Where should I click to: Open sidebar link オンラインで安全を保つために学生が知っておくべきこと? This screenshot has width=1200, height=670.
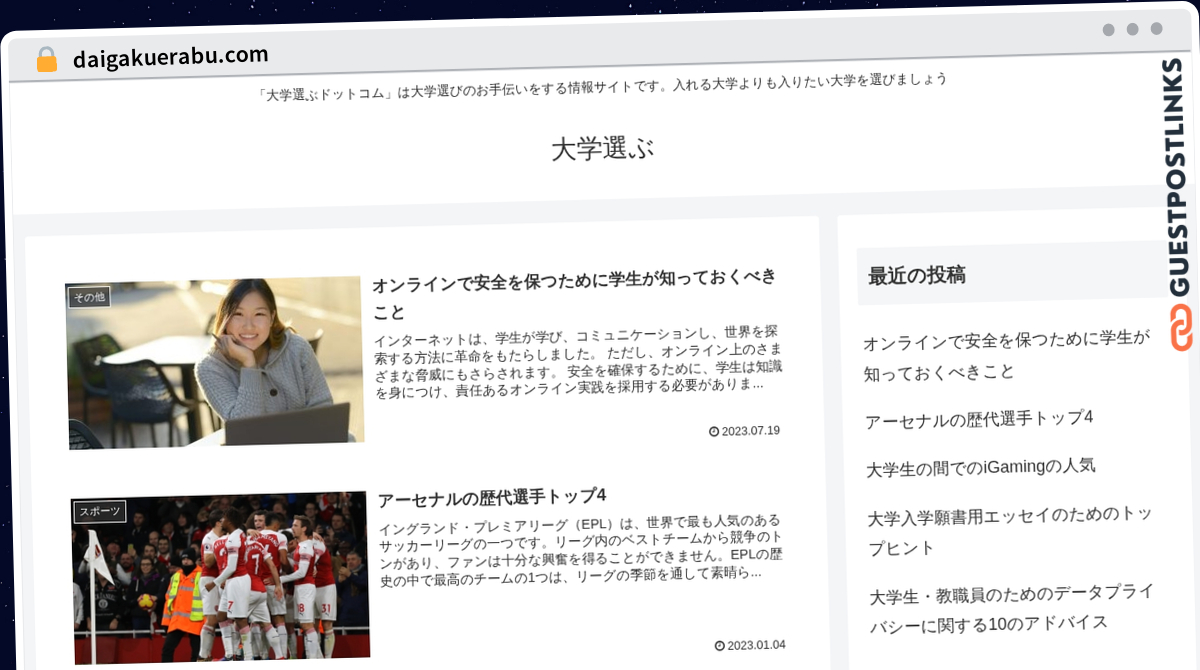pos(1008,356)
